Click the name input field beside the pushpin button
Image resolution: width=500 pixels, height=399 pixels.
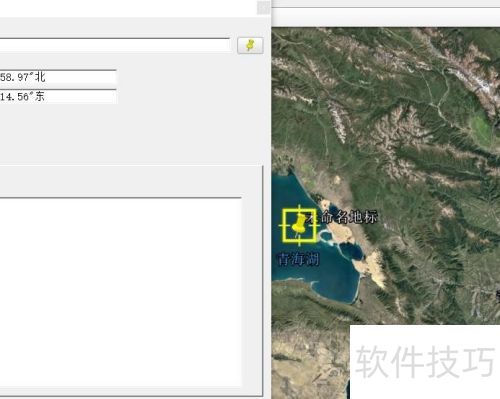click(115, 45)
